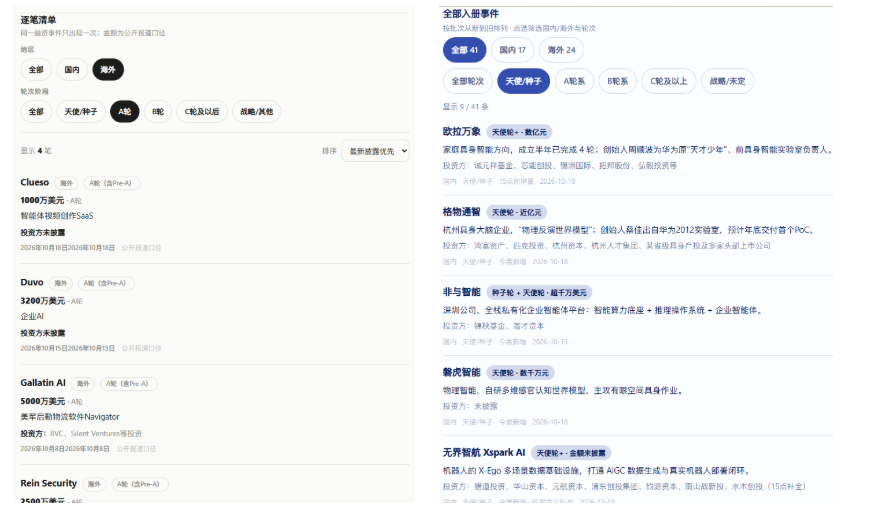Screen dimensions: 896x528
Task: Open the Gallatin AI entry title
Action: (x=43, y=383)
